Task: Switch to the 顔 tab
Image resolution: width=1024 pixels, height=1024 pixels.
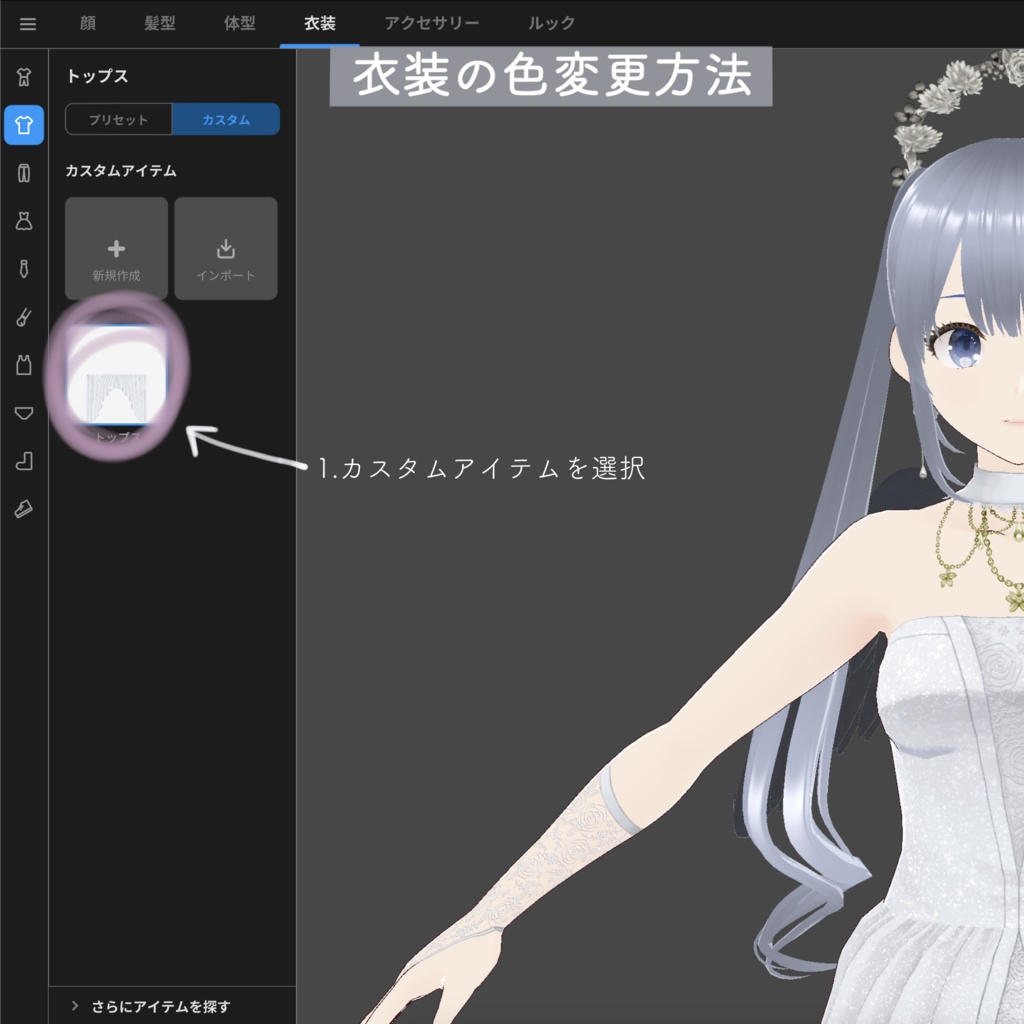Action: pyautogui.click(x=87, y=24)
